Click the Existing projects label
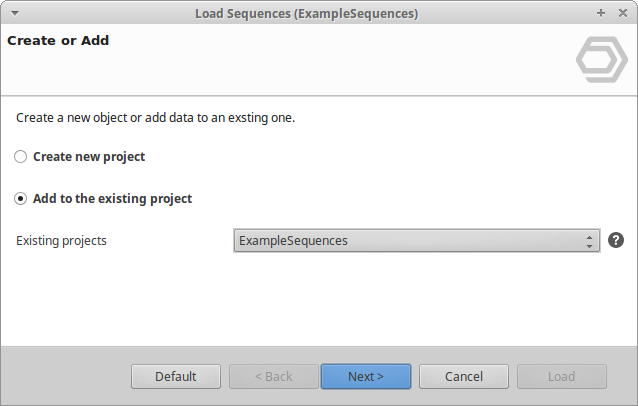The width and height of the screenshot is (638, 406). tap(61, 241)
